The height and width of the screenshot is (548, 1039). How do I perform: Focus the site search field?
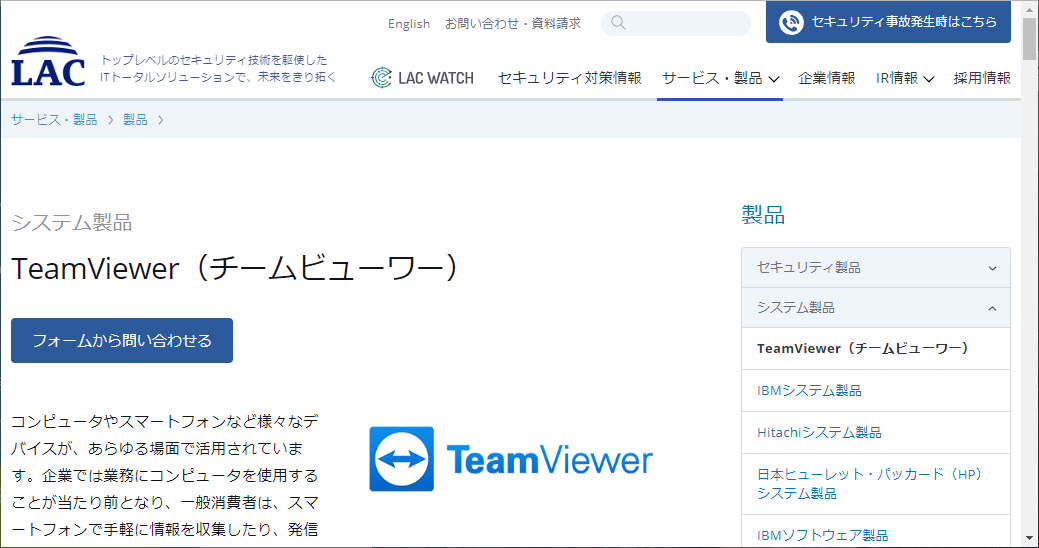tap(676, 23)
